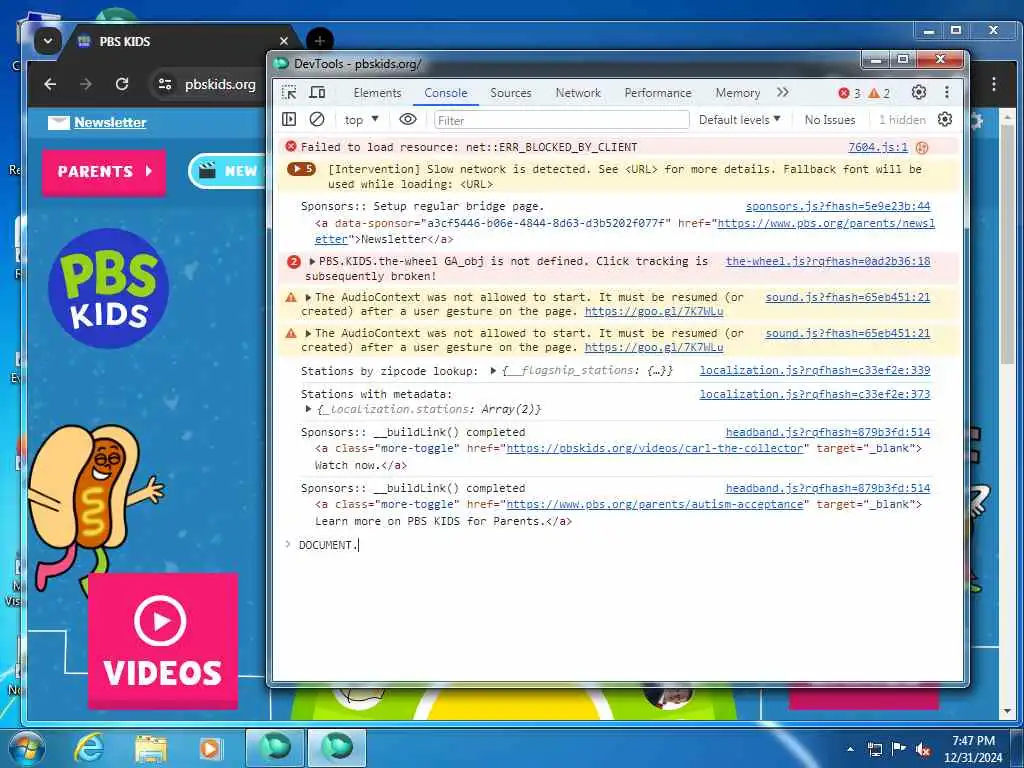This screenshot has width=1024, height=768.
Task: Open localization.js?rqfhash=c33ef2e:339 source link
Action: click(815, 370)
